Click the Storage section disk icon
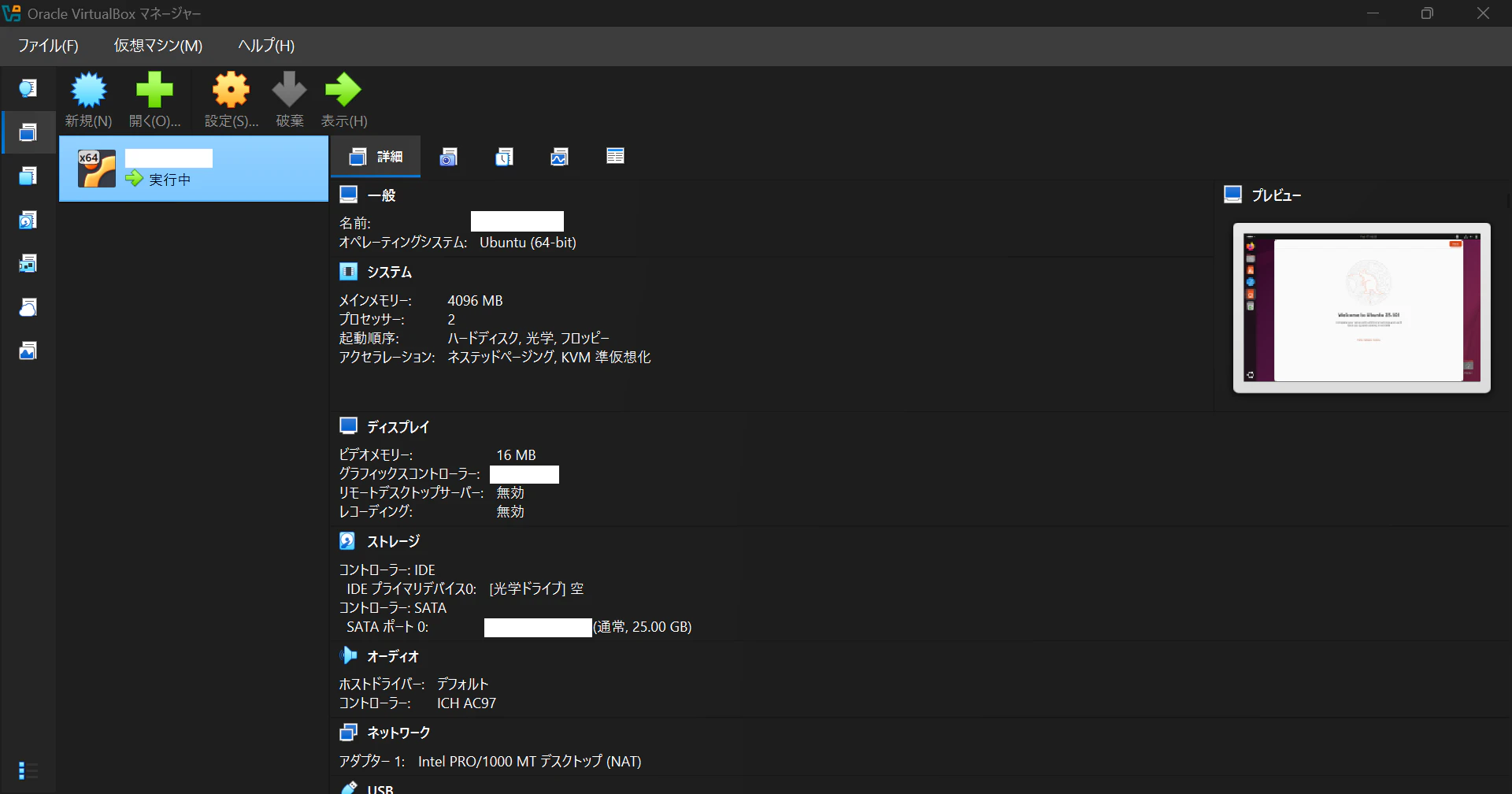The width and height of the screenshot is (1512, 794). [x=347, y=540]
